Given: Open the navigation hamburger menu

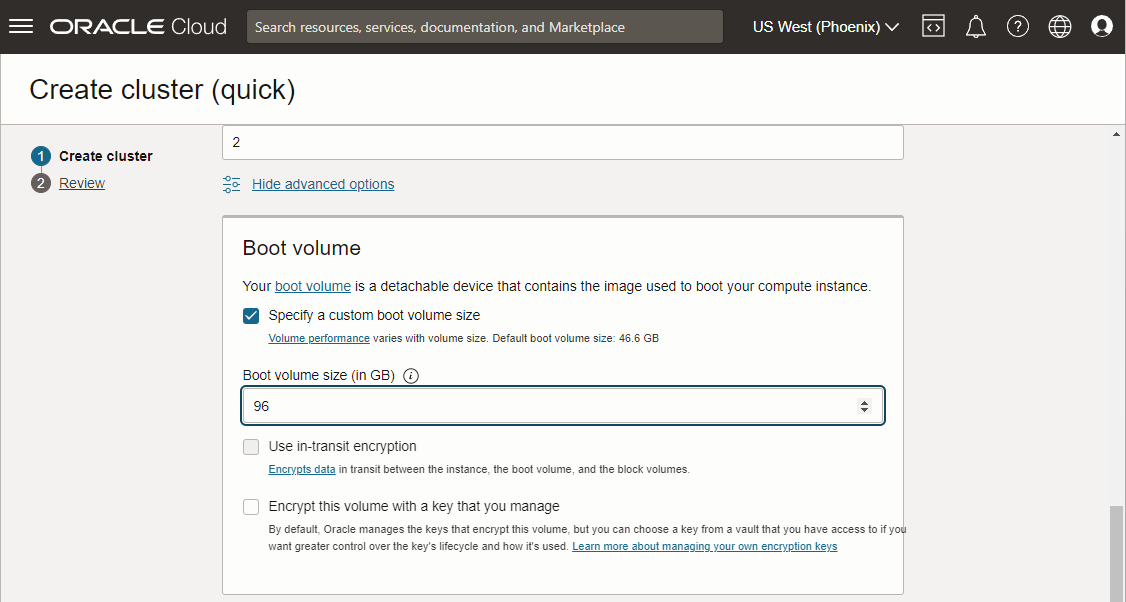Looking at the screenshot, I should (x=21, y=25).
